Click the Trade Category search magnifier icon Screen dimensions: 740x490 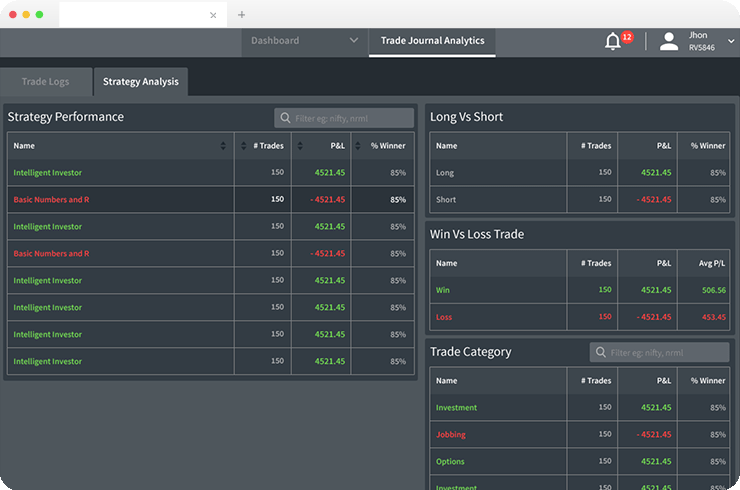tap(600, 353)
